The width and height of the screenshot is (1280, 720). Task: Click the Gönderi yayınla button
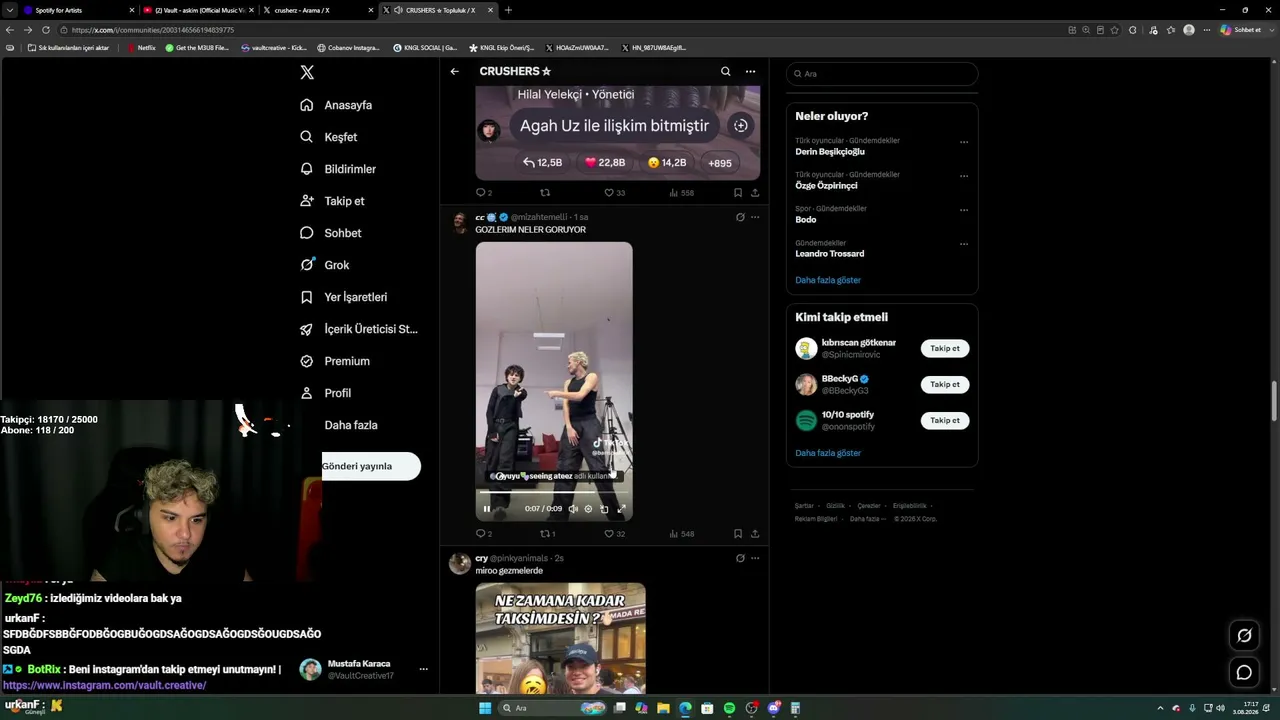(371, 466)
